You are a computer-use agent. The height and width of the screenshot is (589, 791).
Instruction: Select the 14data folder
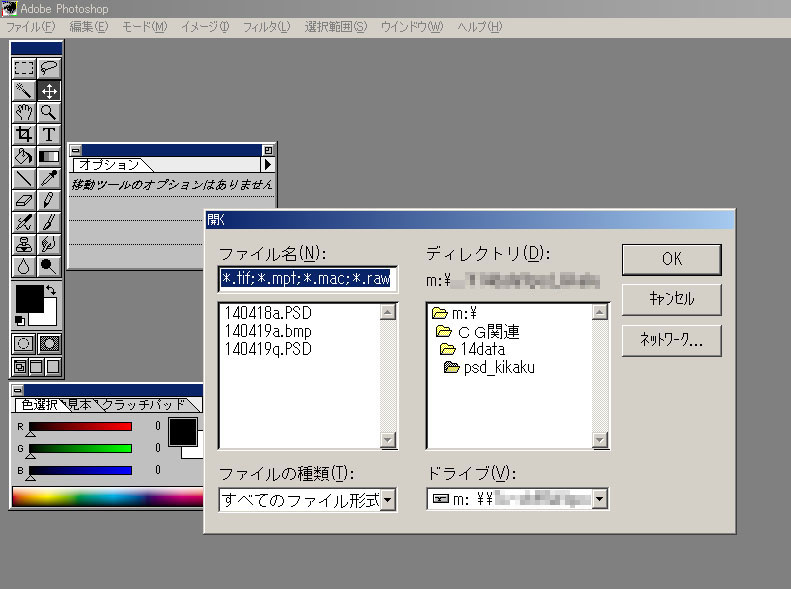[472, 349]
